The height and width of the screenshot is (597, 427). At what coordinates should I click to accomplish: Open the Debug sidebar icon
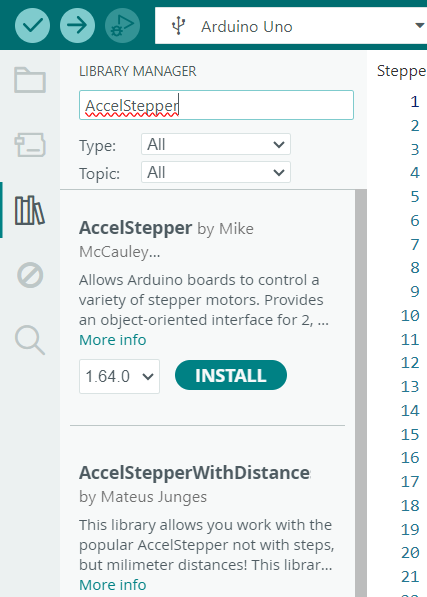tap(30, 275)
